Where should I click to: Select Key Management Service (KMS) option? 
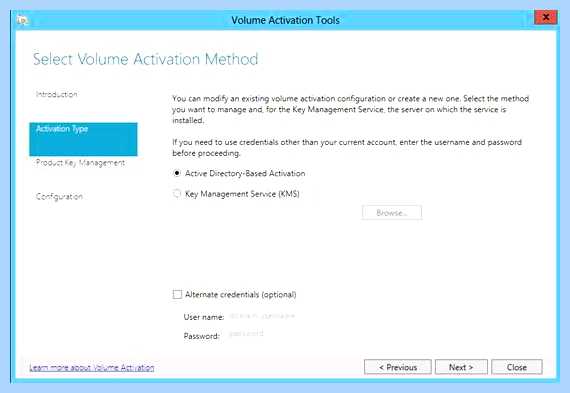click(x=177, y=194)
